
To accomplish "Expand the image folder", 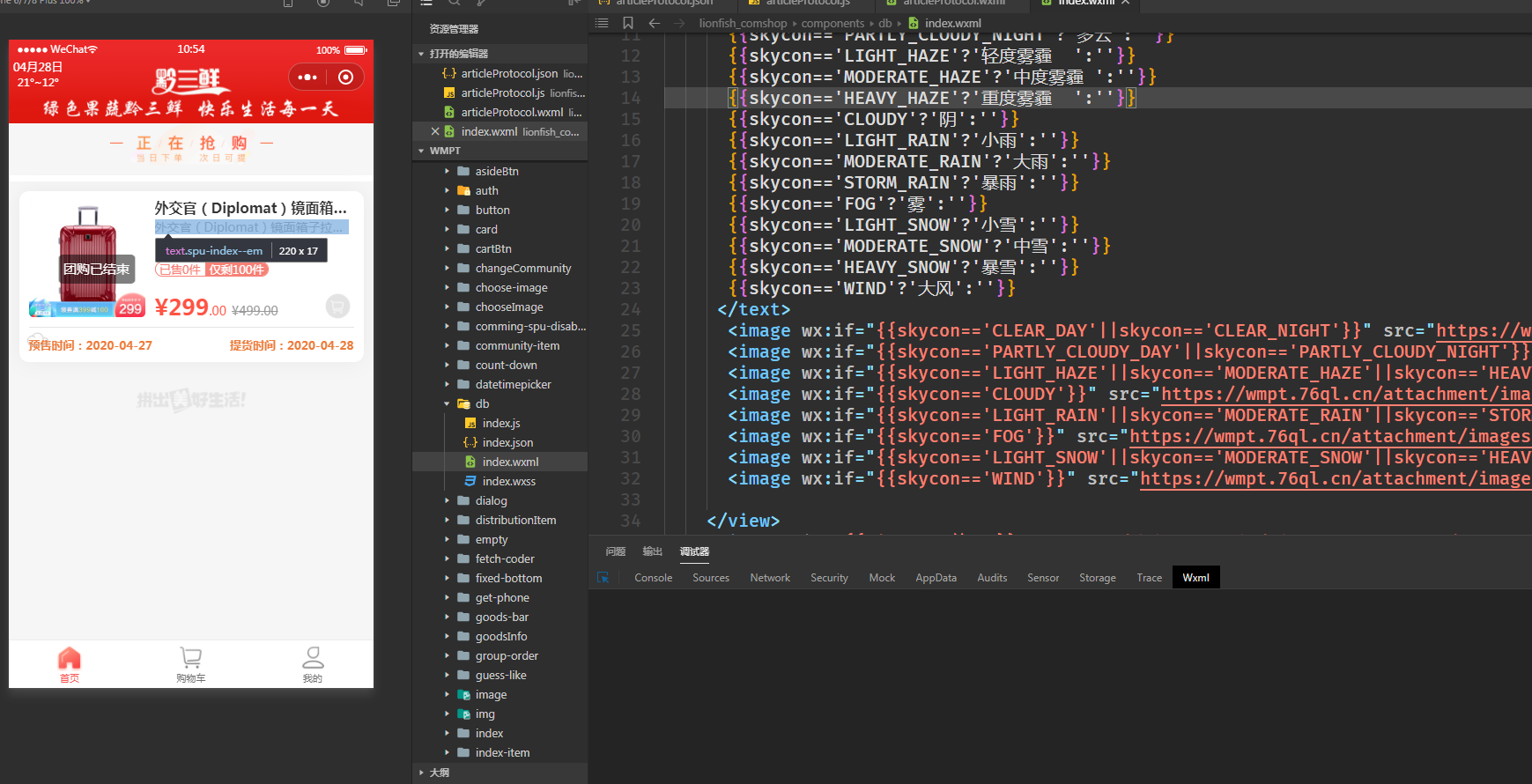I will tap(448, 694).
